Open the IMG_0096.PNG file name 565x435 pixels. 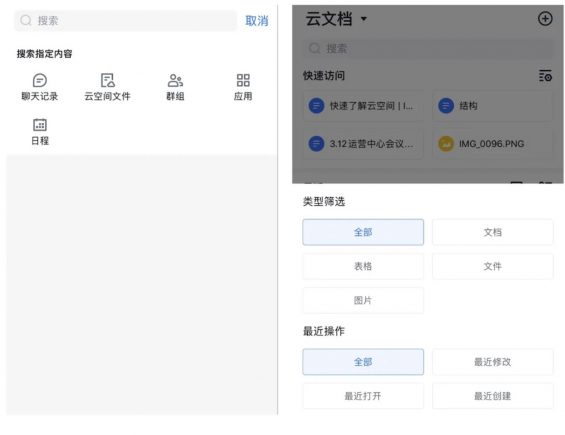pyautogui.click(x=491, y=144)
